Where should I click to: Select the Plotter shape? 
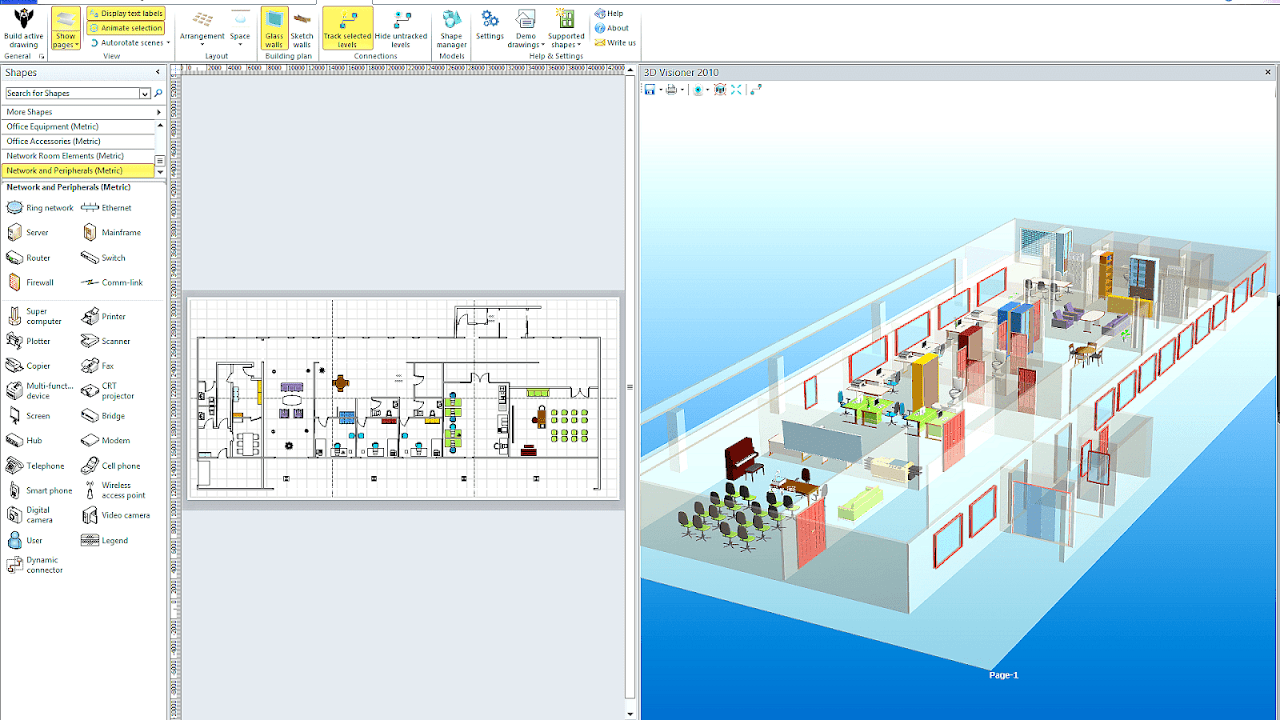point(29,341)
